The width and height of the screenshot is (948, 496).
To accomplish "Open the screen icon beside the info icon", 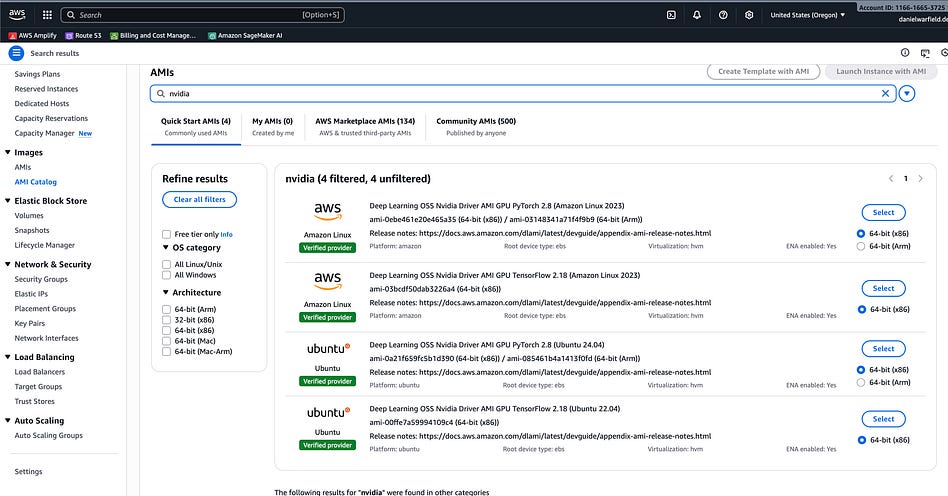I will pos(925,53).
